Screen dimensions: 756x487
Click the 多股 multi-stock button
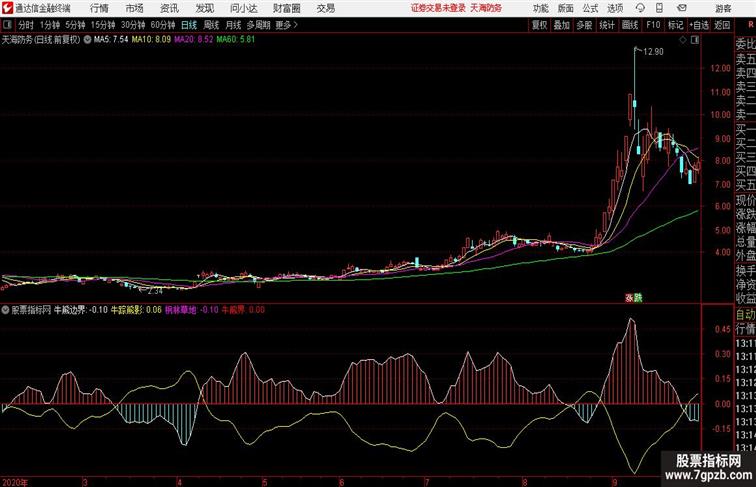pyautogui.click(x=584, y=25)
